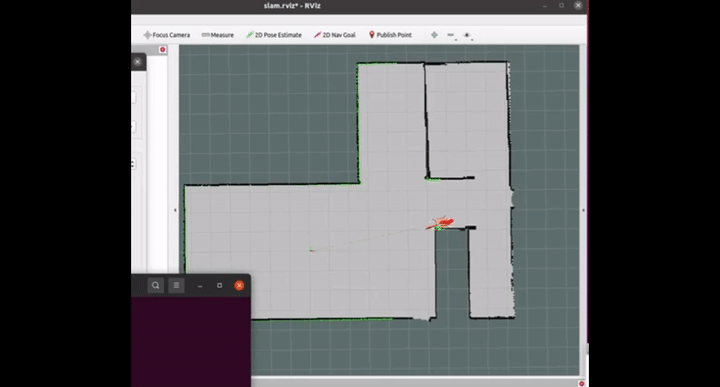Viewport: 720px width, 387px height.
Task: Close the left Displays panel via red icon
Action: (163, 50)
